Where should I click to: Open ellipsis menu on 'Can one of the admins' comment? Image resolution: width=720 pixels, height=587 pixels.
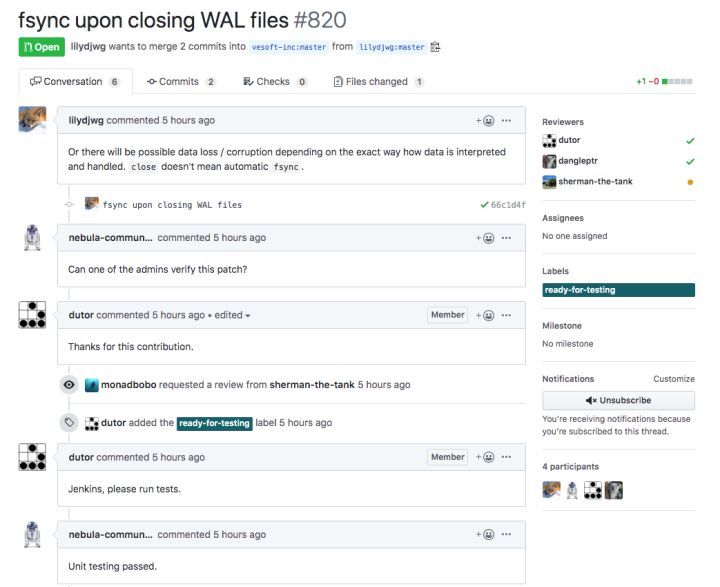pos(506,238)
